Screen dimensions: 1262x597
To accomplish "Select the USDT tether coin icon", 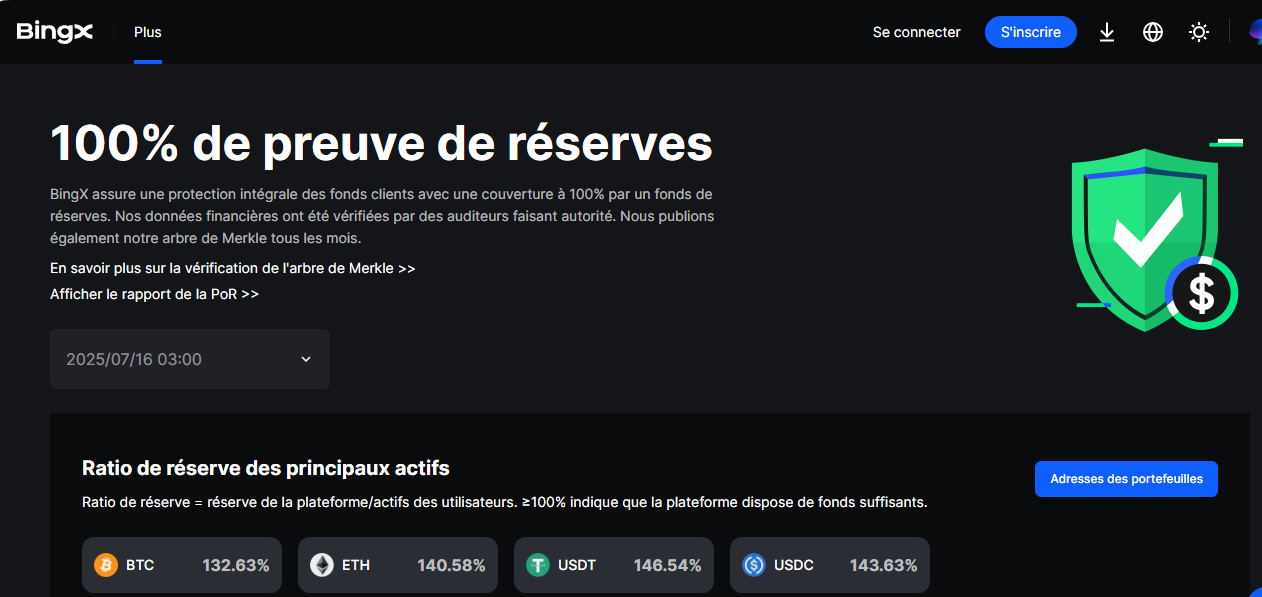I will click(537, 564).
